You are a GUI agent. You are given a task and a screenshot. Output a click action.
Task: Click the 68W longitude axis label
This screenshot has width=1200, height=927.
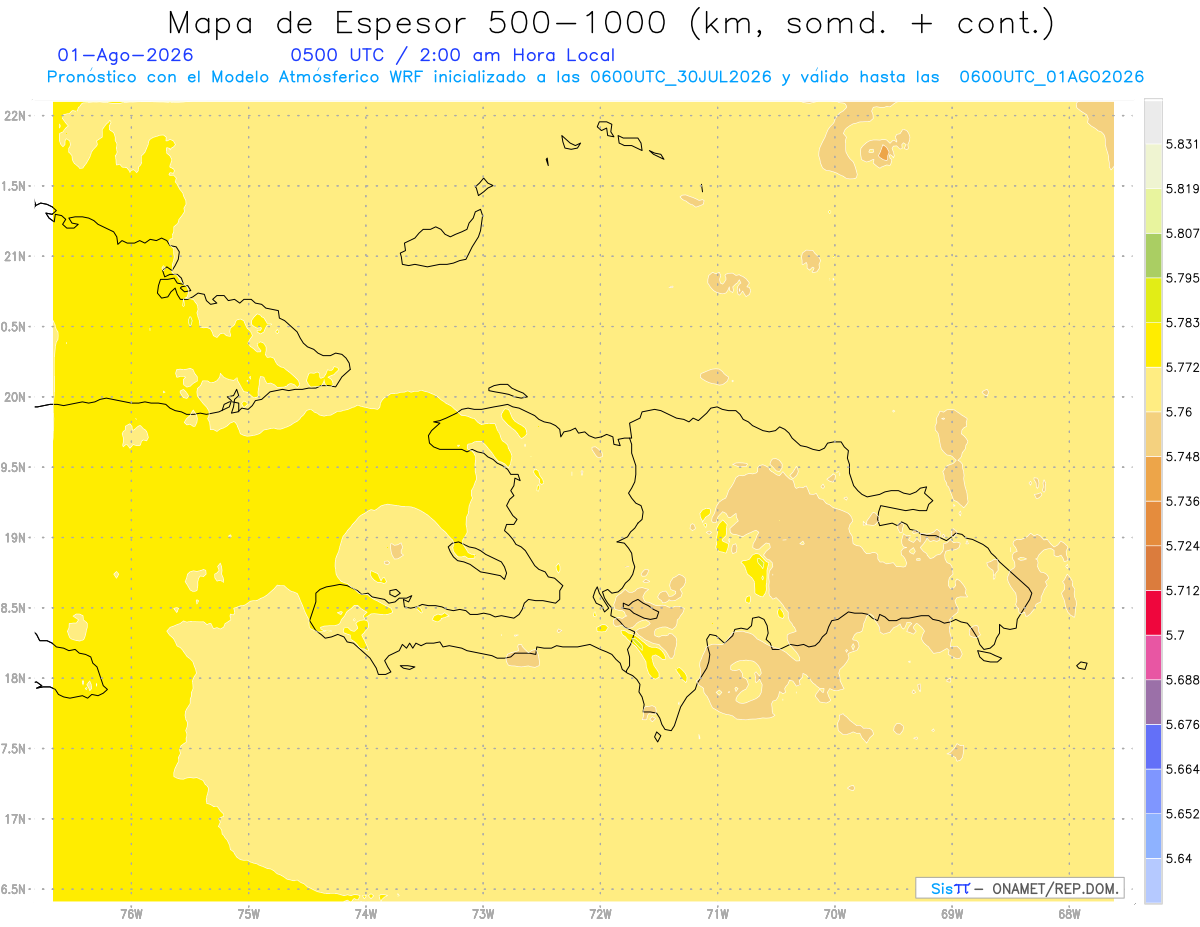pyautogui.click(x=1069, y=914)
